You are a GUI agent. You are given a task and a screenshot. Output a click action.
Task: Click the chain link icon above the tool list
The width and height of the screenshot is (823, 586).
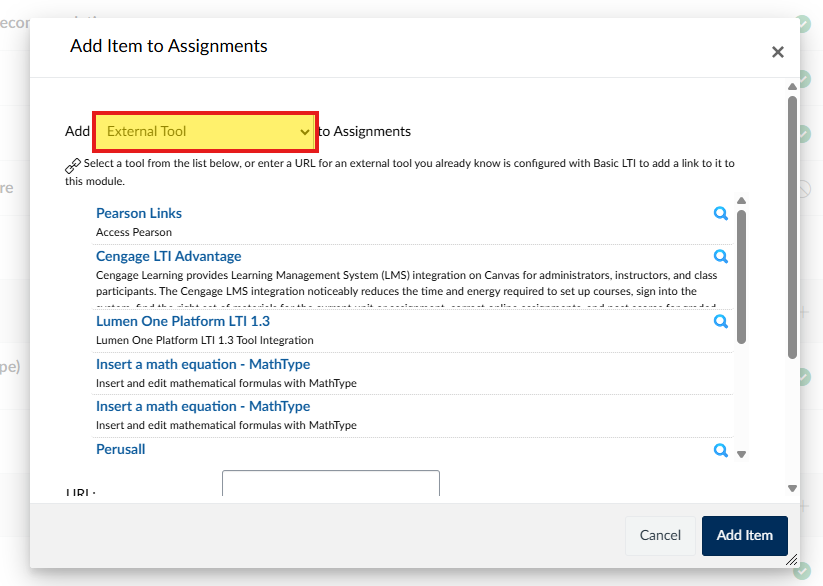click(x=70, y=164)
